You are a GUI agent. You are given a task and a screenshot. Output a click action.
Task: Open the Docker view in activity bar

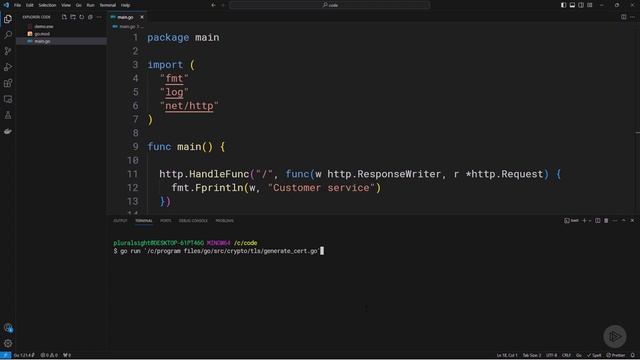pyautogui.click(x=8, y=131)
